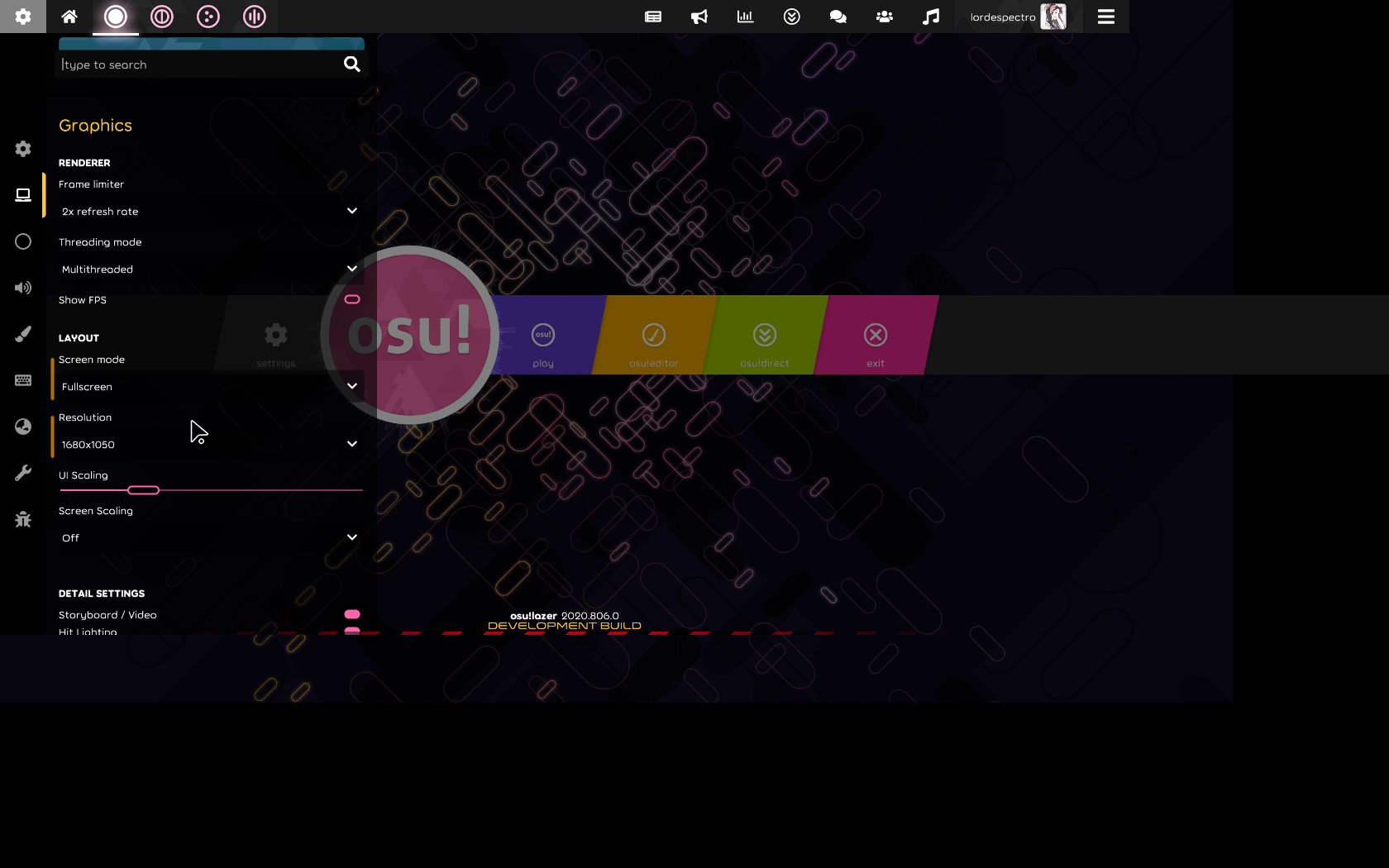Toggle Storyboard / Video switch
Image resolution: width=1389 pixels, height=868 pixels.
(352, 614)
